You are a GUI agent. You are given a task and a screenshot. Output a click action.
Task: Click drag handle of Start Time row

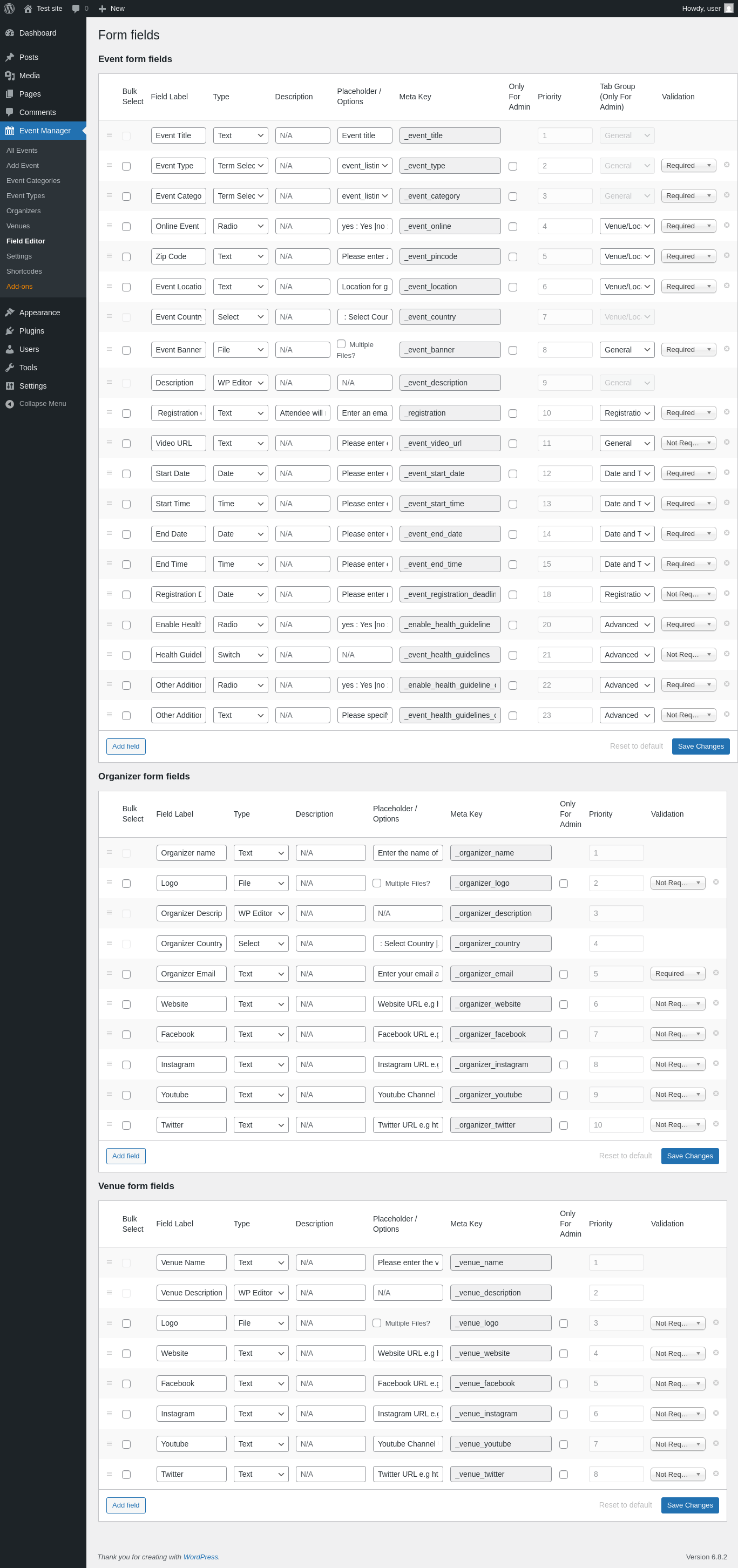(x=110, y=504)
